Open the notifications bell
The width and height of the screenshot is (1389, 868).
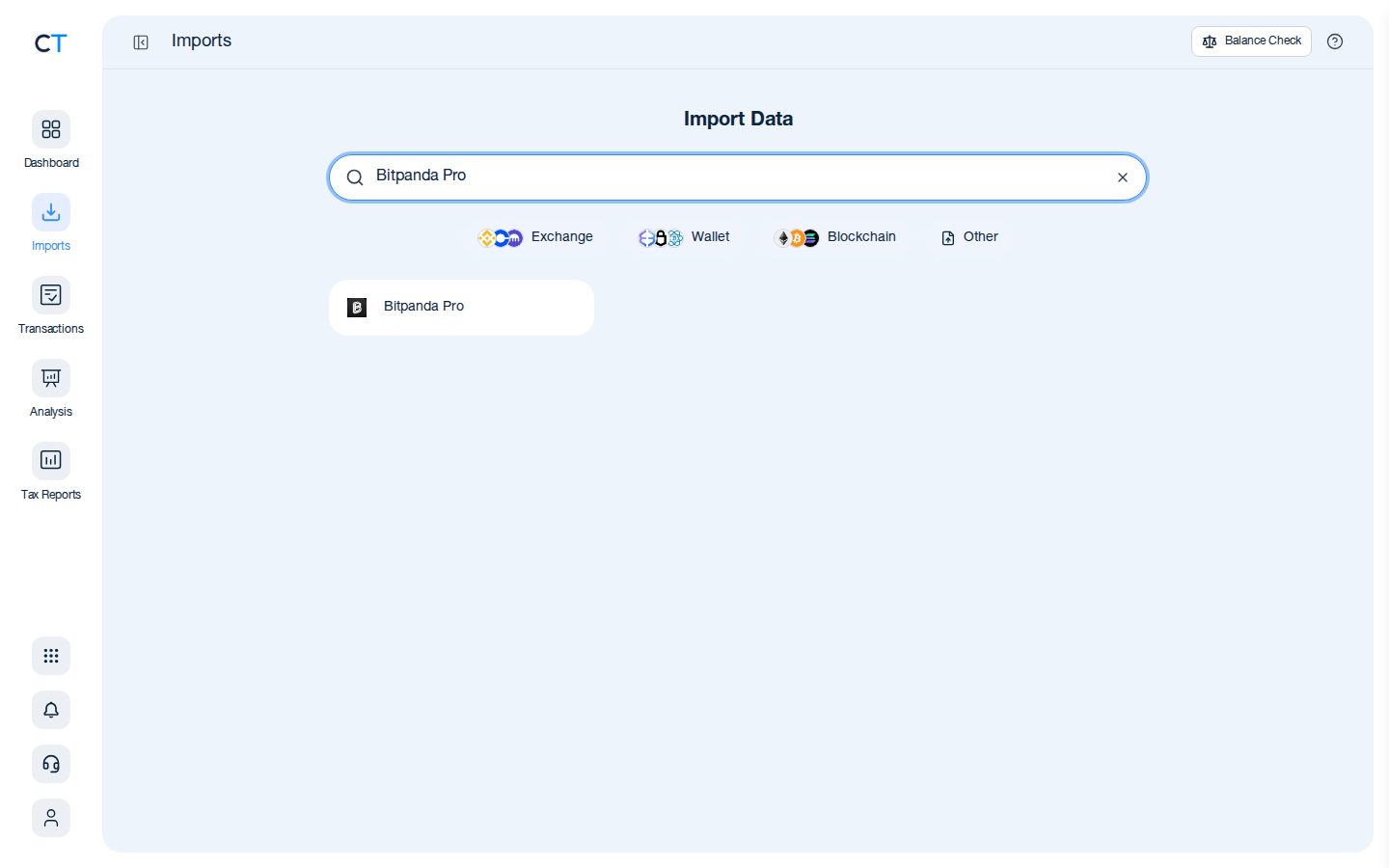point(51,710)
